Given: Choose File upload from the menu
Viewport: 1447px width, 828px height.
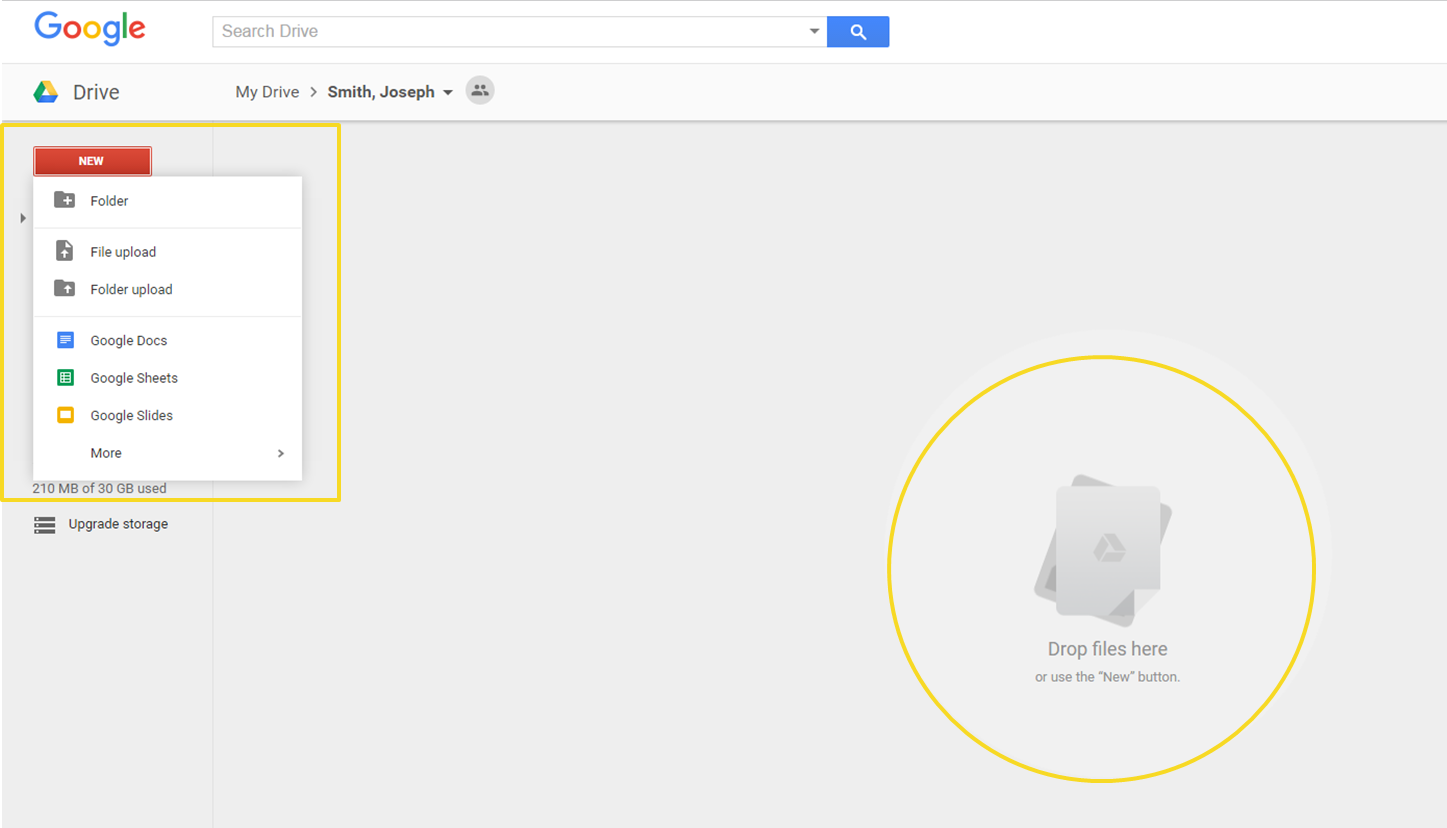Looking at the screenshot, I should [123, 252].
